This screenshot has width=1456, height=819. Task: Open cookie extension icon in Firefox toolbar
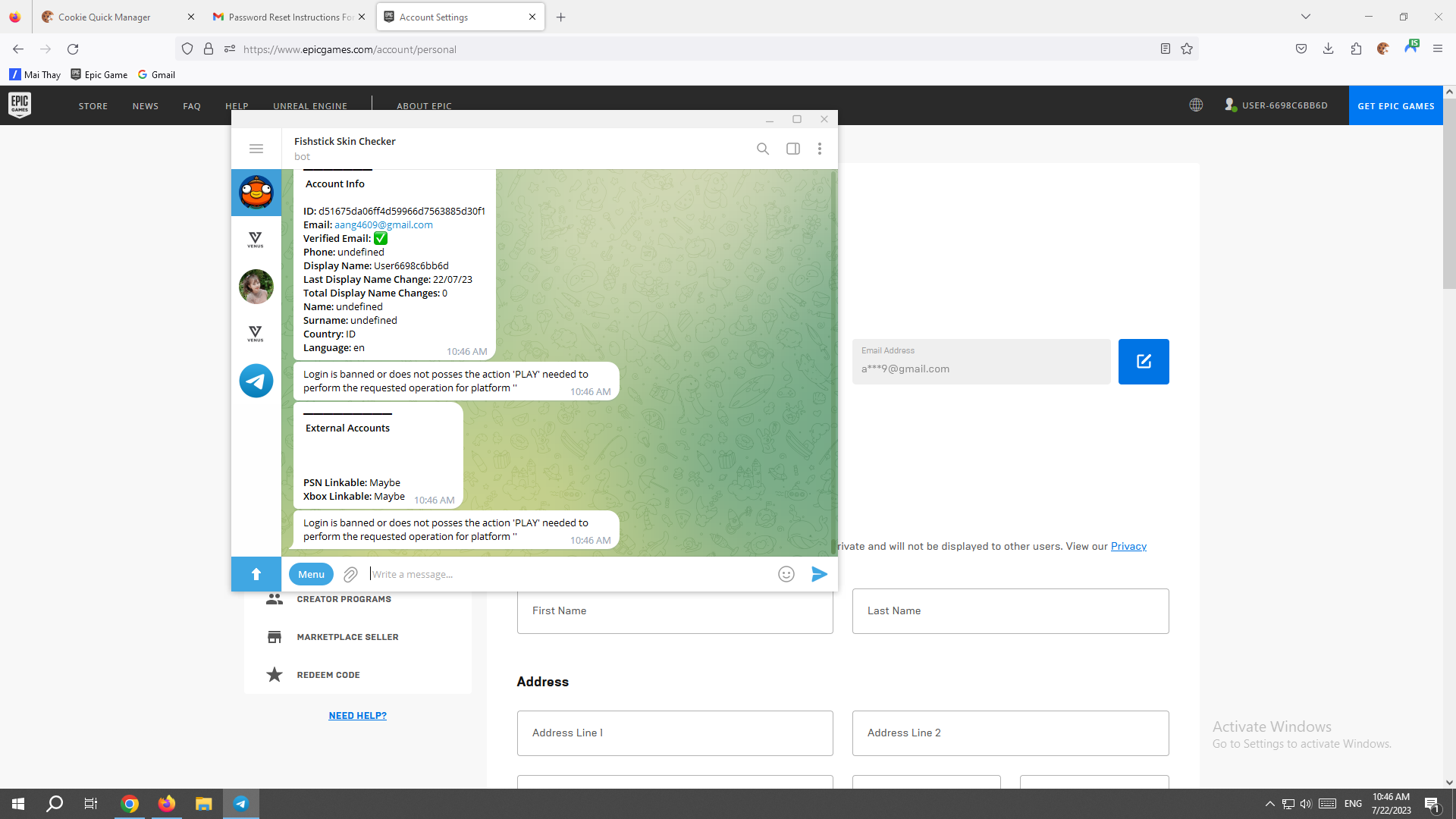(x=1383, y=49)
